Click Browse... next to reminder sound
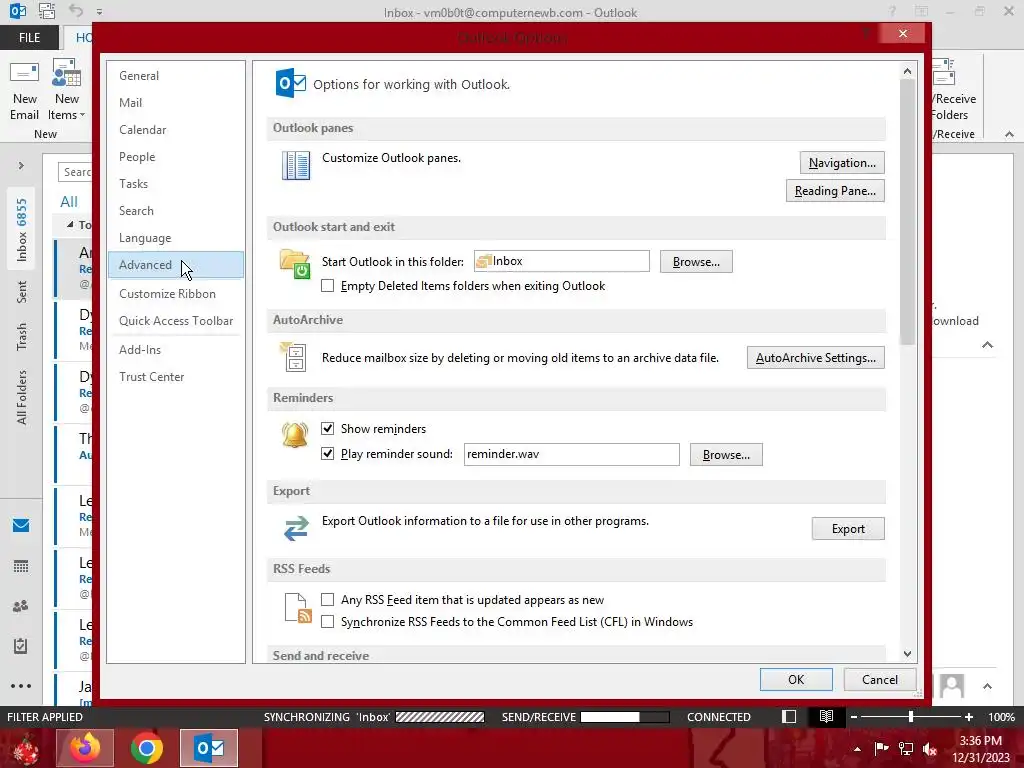This screenshot has height=768, width=1024. click(726, 455)
